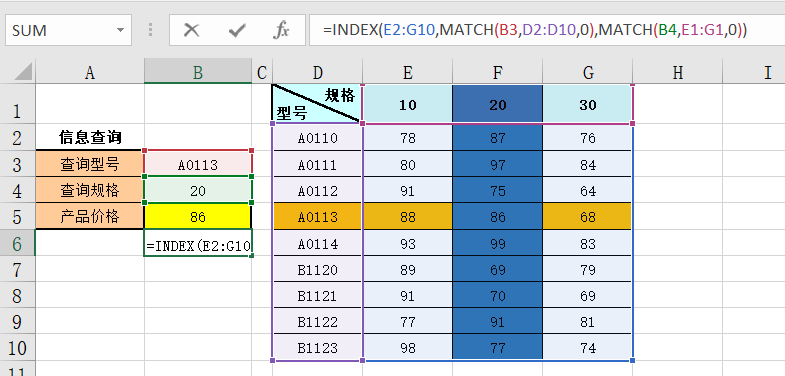Image resolution: width=785 pixels, height=376 pixels.
Task: Click the 查询型号 label cell
Action: (x=90, y=163)
